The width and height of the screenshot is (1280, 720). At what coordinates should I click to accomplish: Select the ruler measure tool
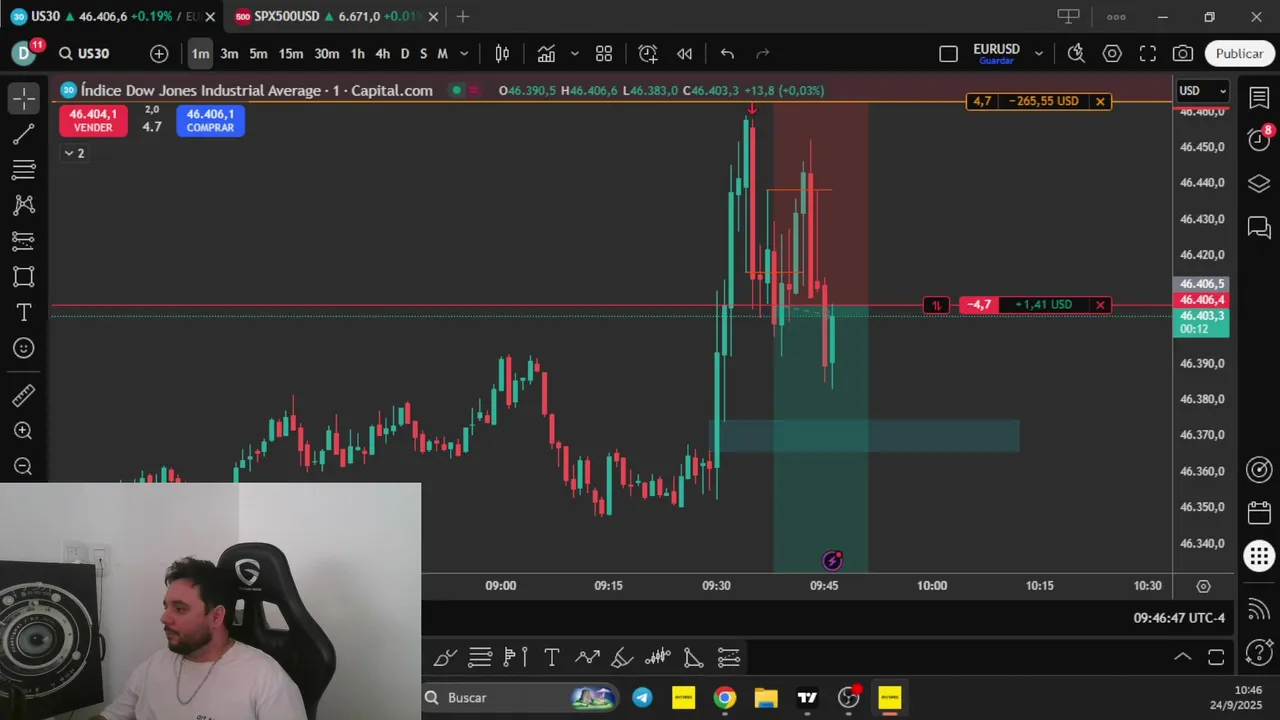[24, 396]
